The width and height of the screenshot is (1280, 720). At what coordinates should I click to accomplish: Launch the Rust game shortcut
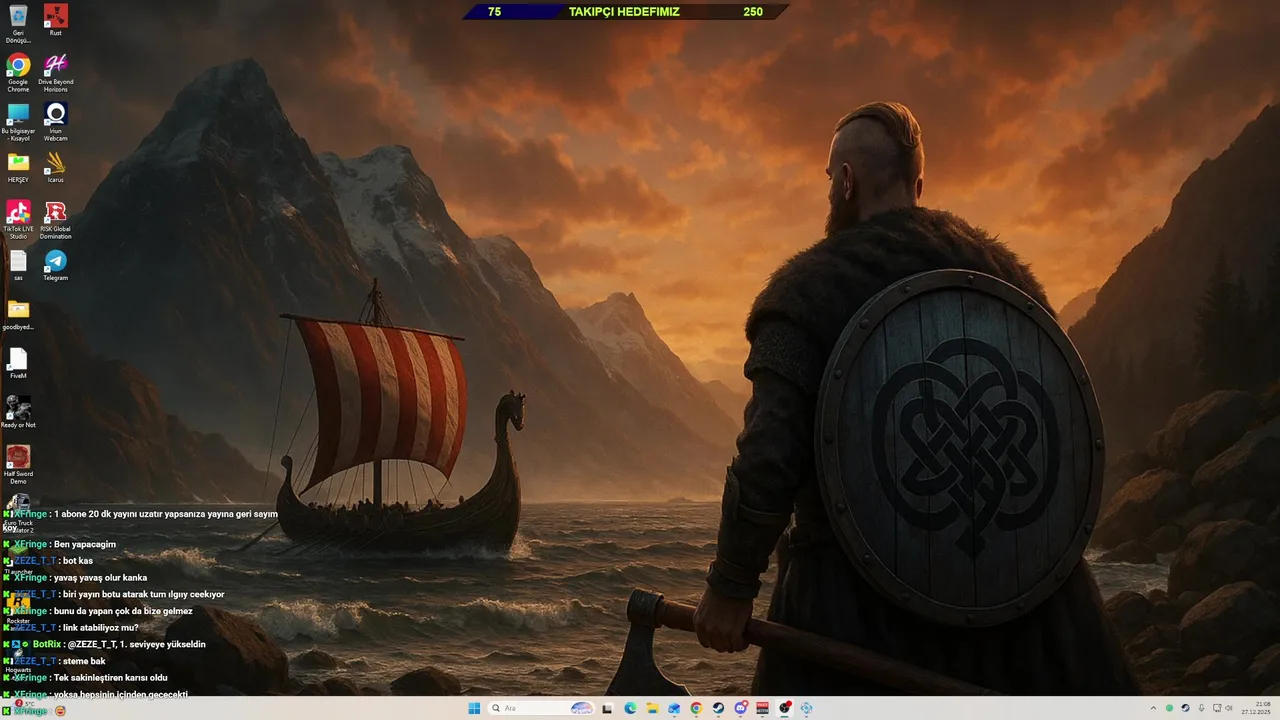[56, 20]
